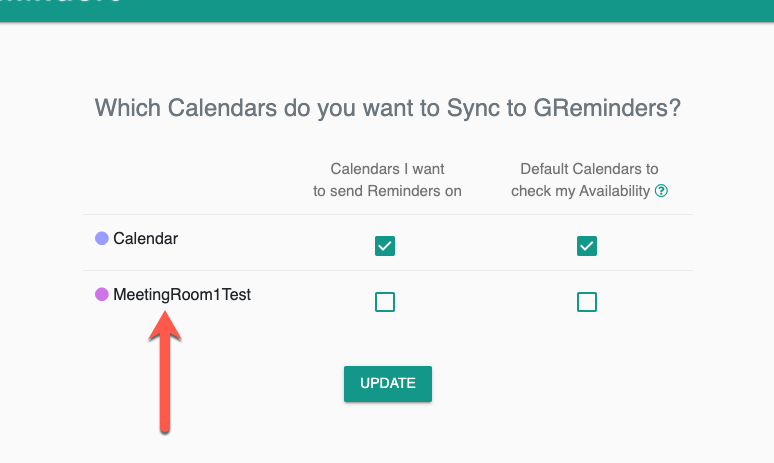Click the UPDATE button

point(388,384)
